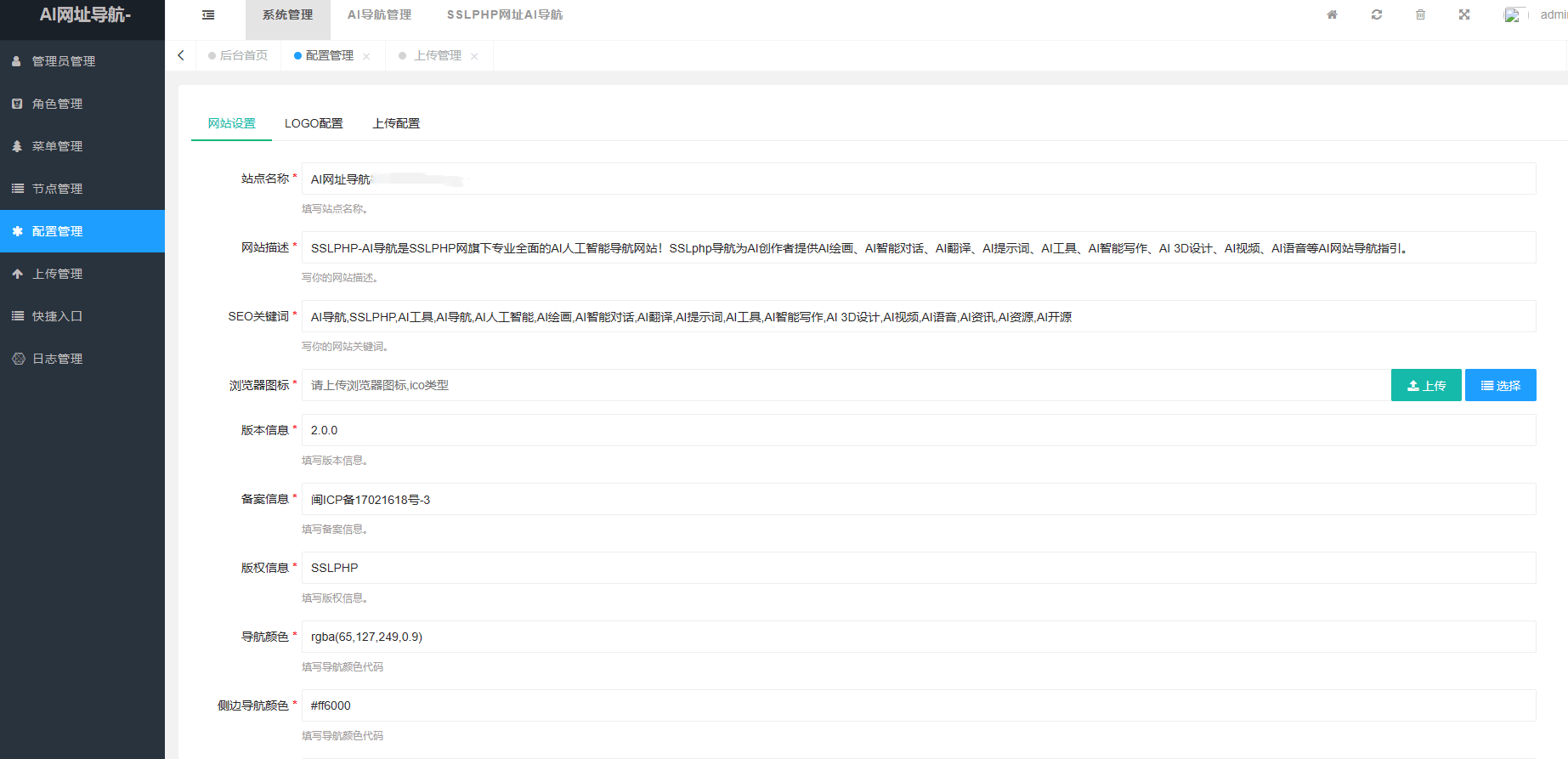Go to the 后台首页 page tab
The width and height of the screenshot is (1568, 759).
pos(238,55)
